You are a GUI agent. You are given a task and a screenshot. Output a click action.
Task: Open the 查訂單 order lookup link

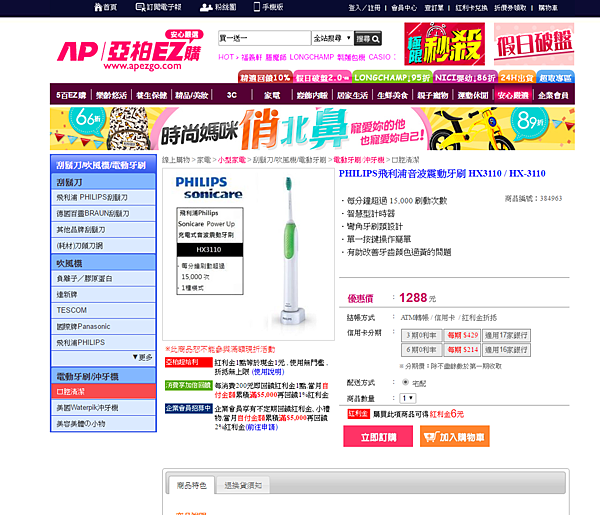434,8
